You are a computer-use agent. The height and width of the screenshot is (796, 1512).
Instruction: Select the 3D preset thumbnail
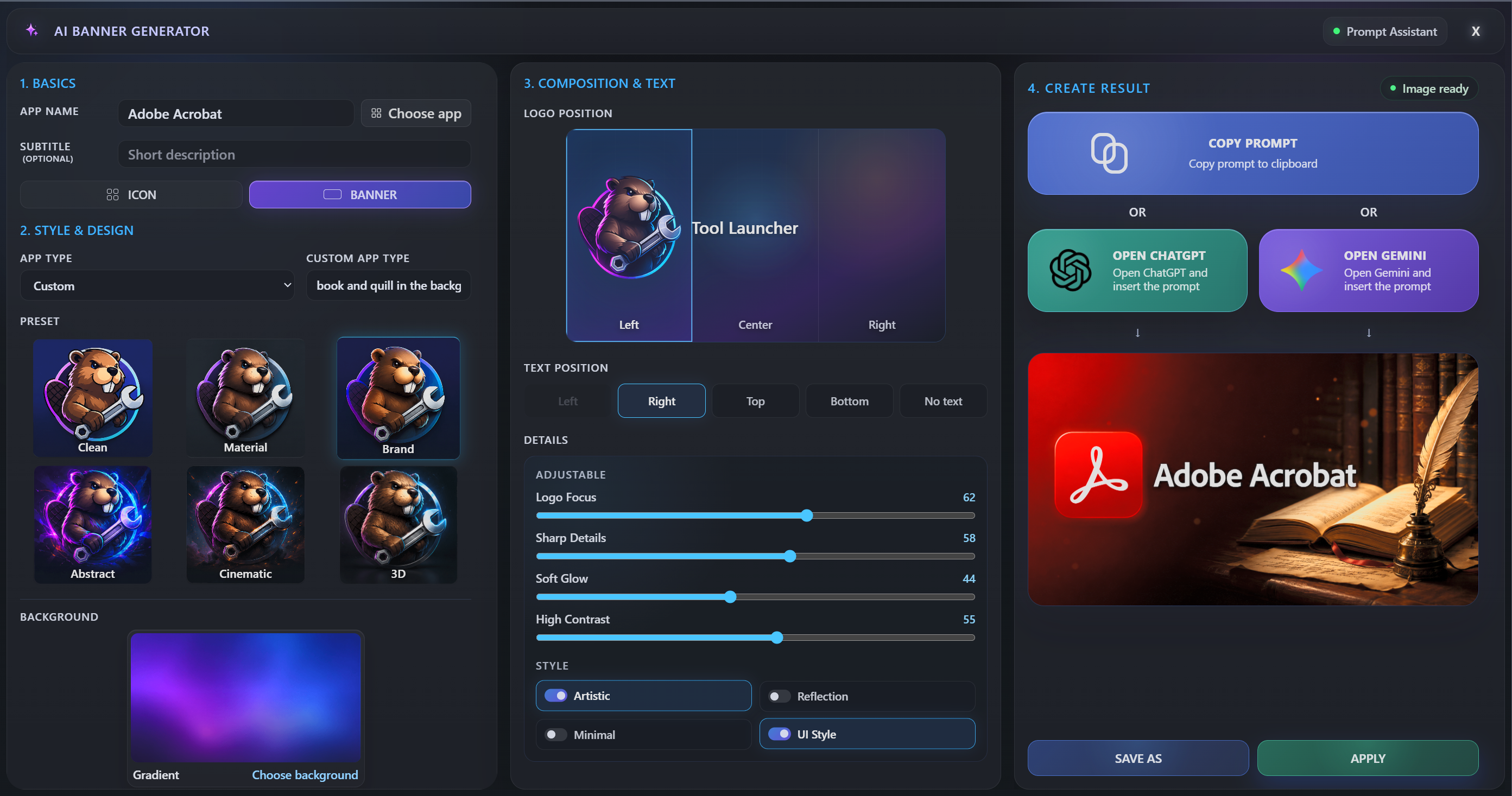398,524
